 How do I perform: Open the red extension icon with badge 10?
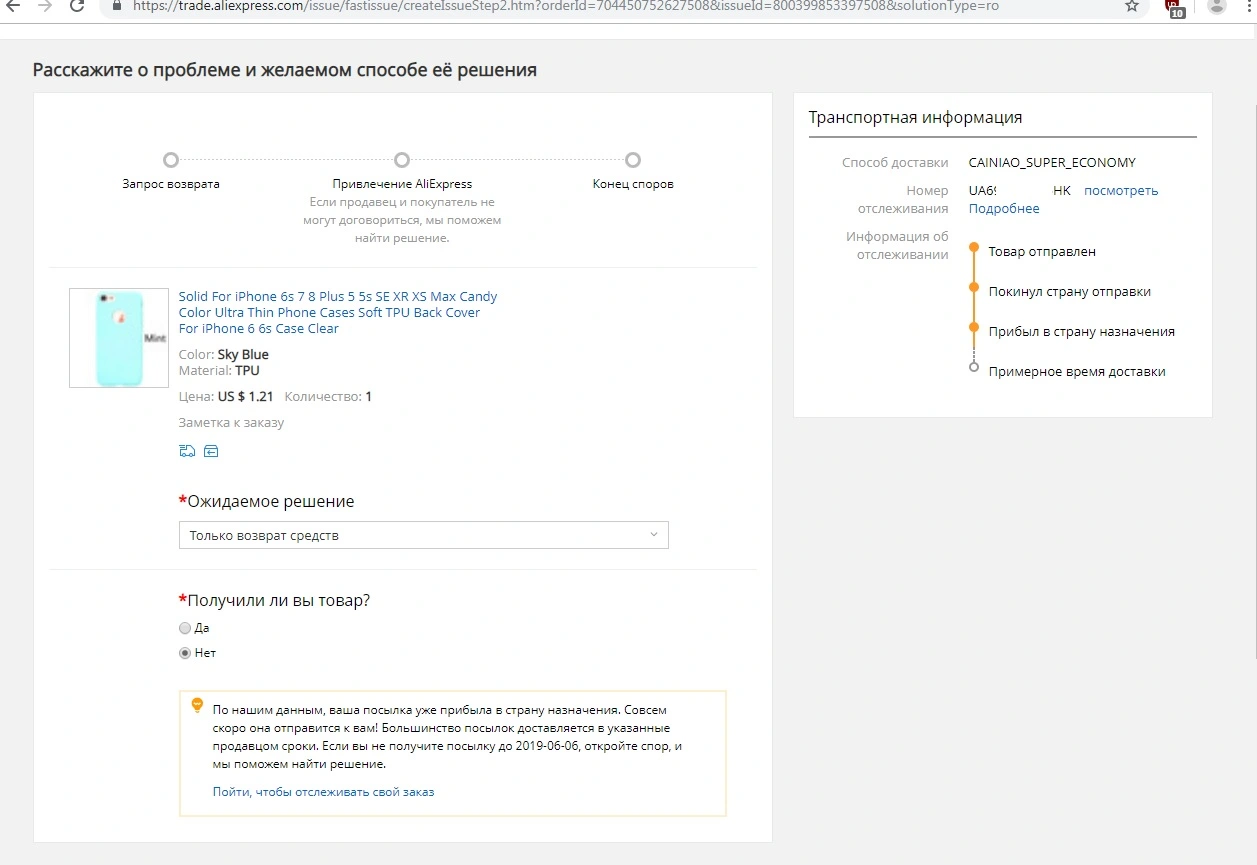1175,8
